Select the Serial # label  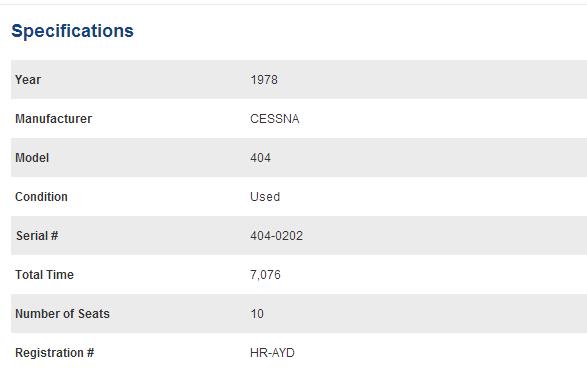(37, 235)
